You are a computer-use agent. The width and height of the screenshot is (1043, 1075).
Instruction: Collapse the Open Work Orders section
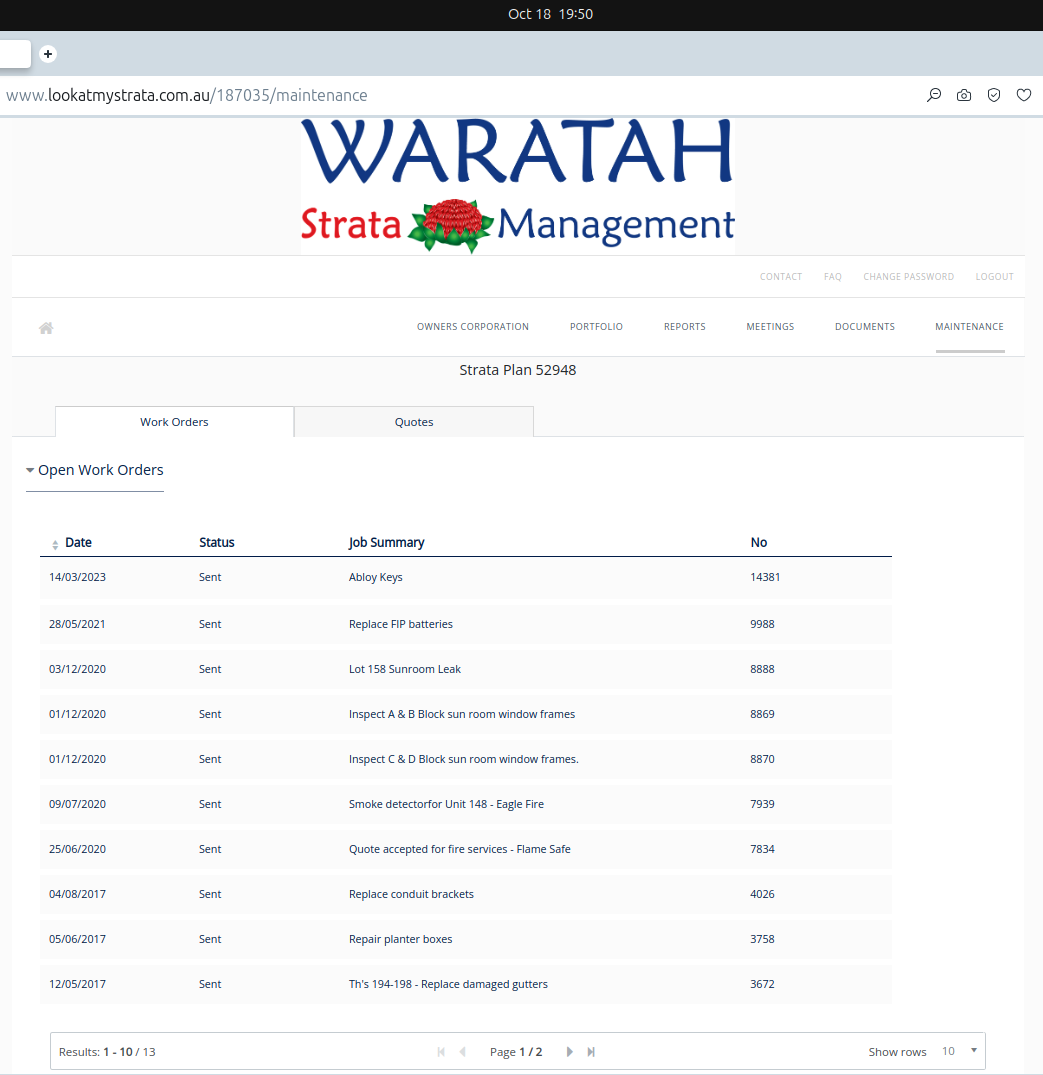(95, 470)
